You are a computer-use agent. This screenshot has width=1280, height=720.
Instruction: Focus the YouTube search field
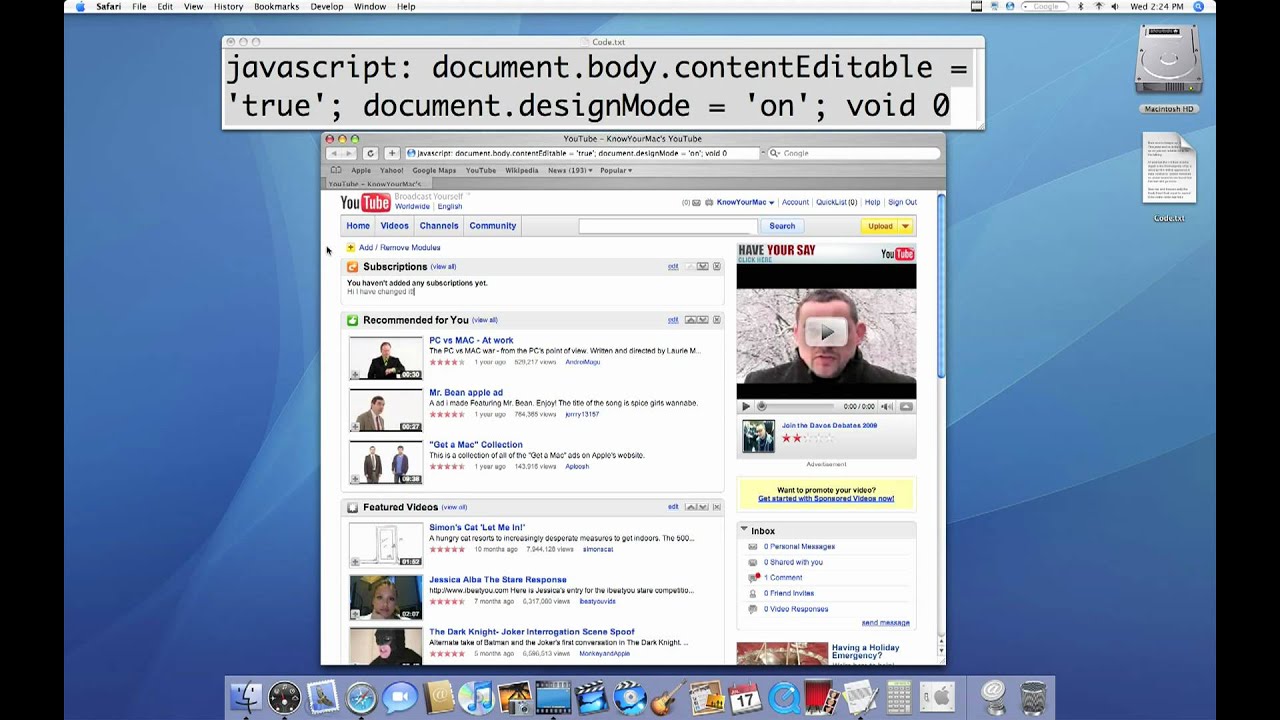pos(667,226)
